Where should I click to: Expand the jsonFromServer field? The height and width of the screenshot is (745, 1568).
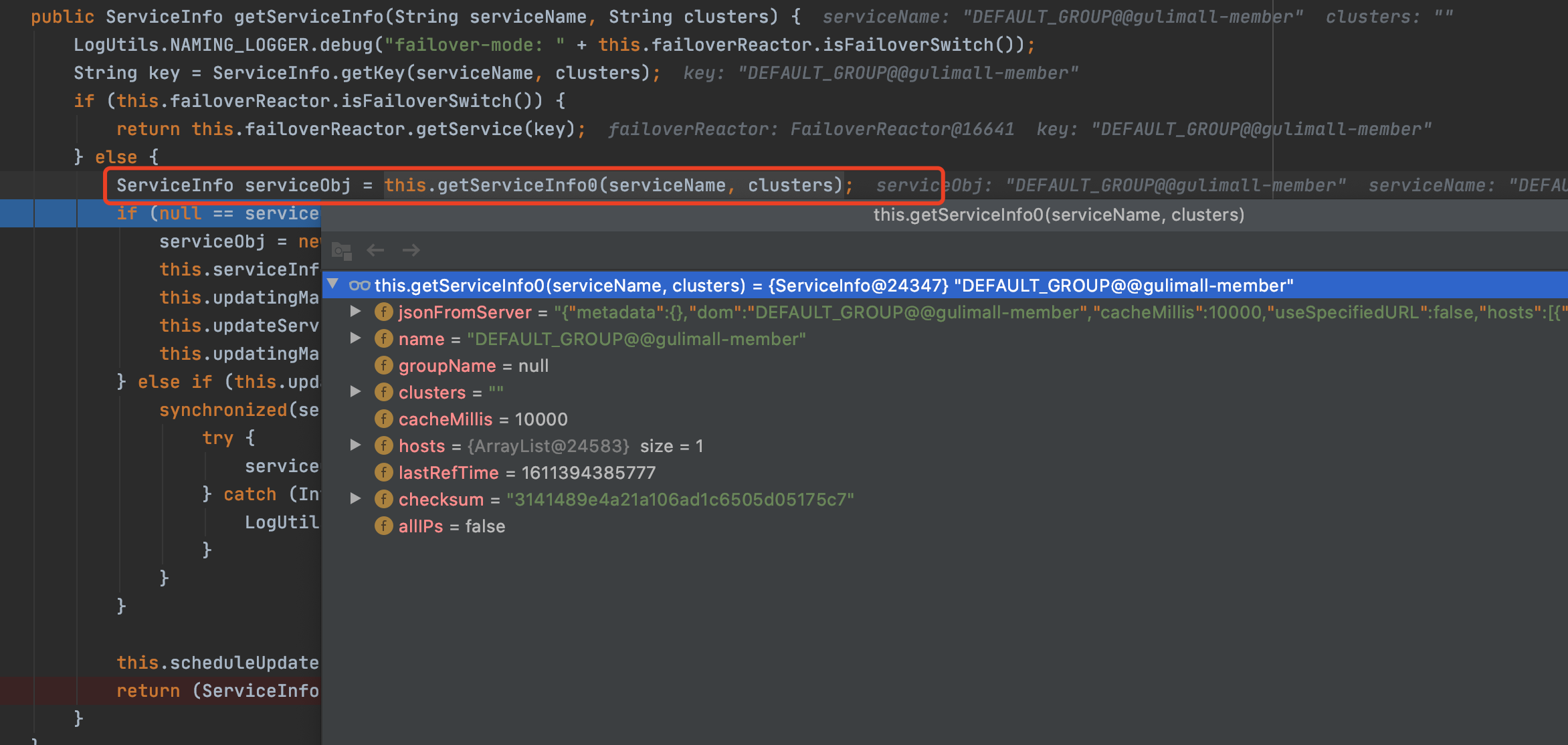[356, 312]
